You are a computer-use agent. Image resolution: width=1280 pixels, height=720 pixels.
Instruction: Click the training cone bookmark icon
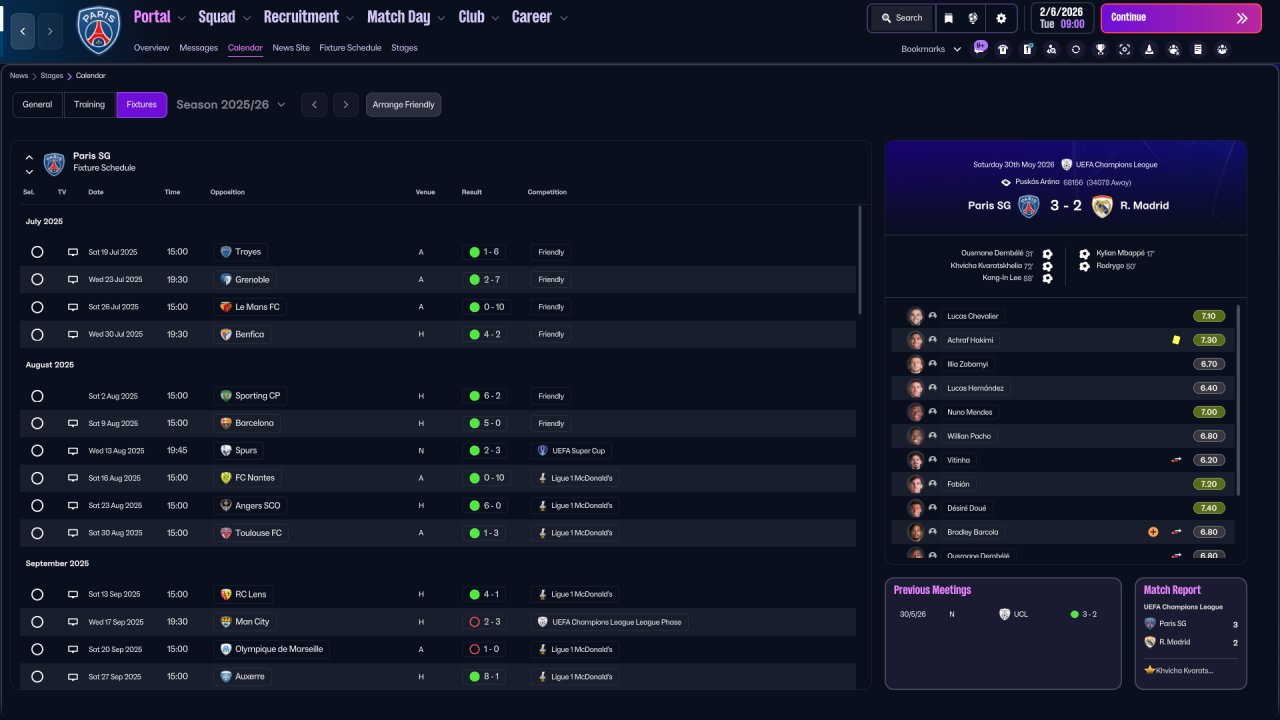coord(1149,49)
